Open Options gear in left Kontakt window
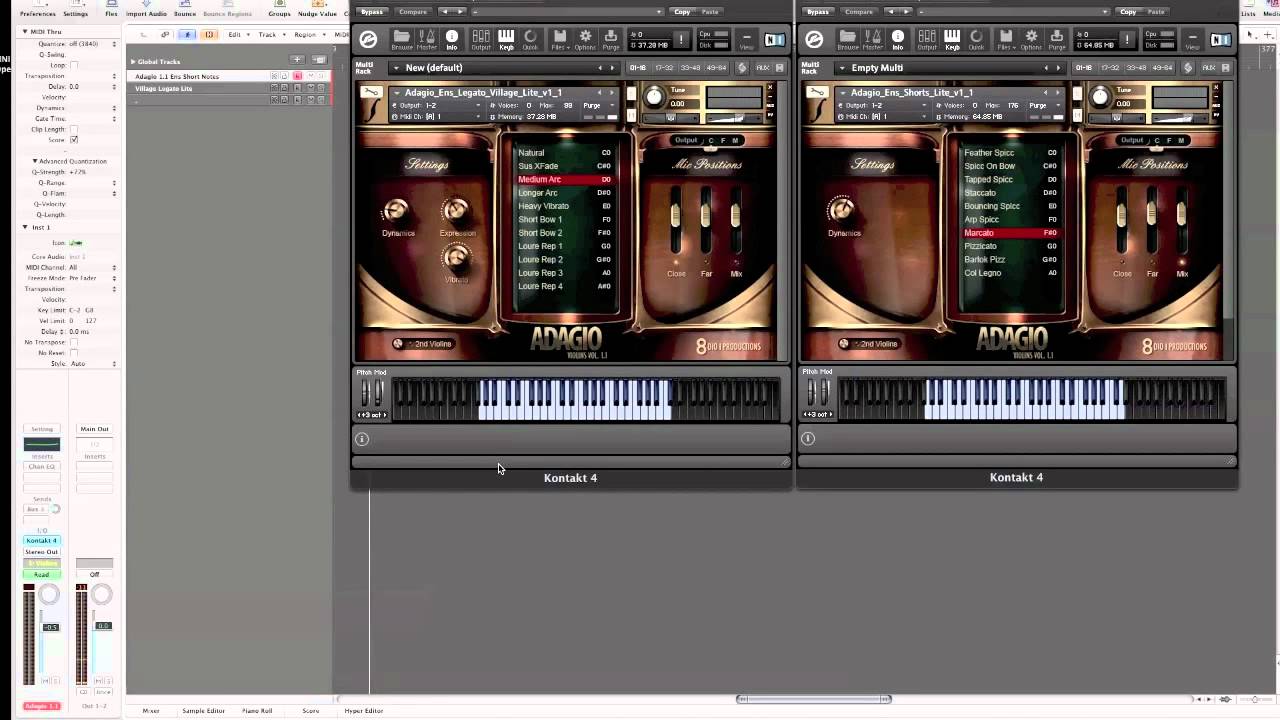Image resolution: width=1280 pixels, height=720 pixels. coord(585,39)
